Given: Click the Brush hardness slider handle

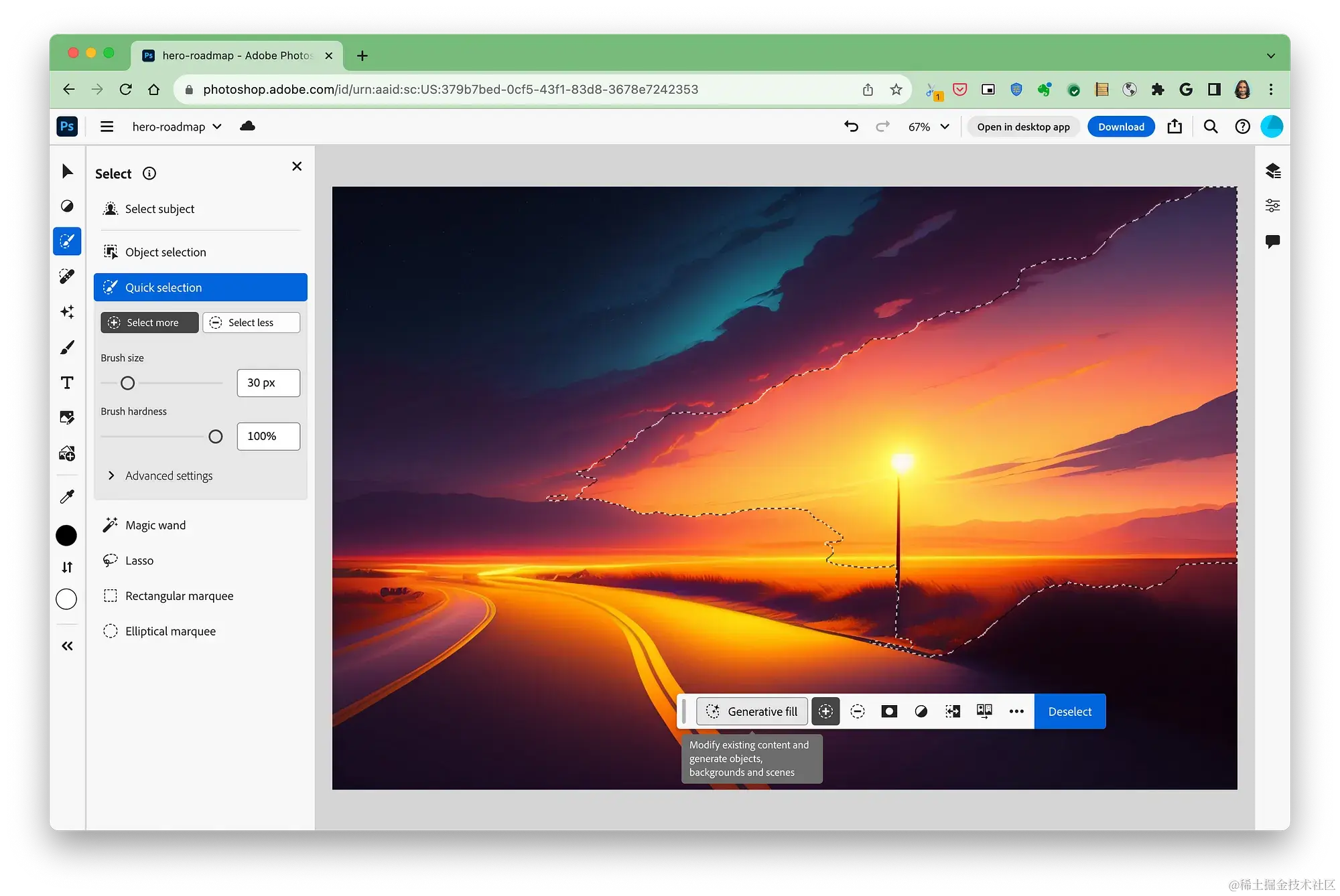Looking at the screenshot, I should (x=216, y=437).
